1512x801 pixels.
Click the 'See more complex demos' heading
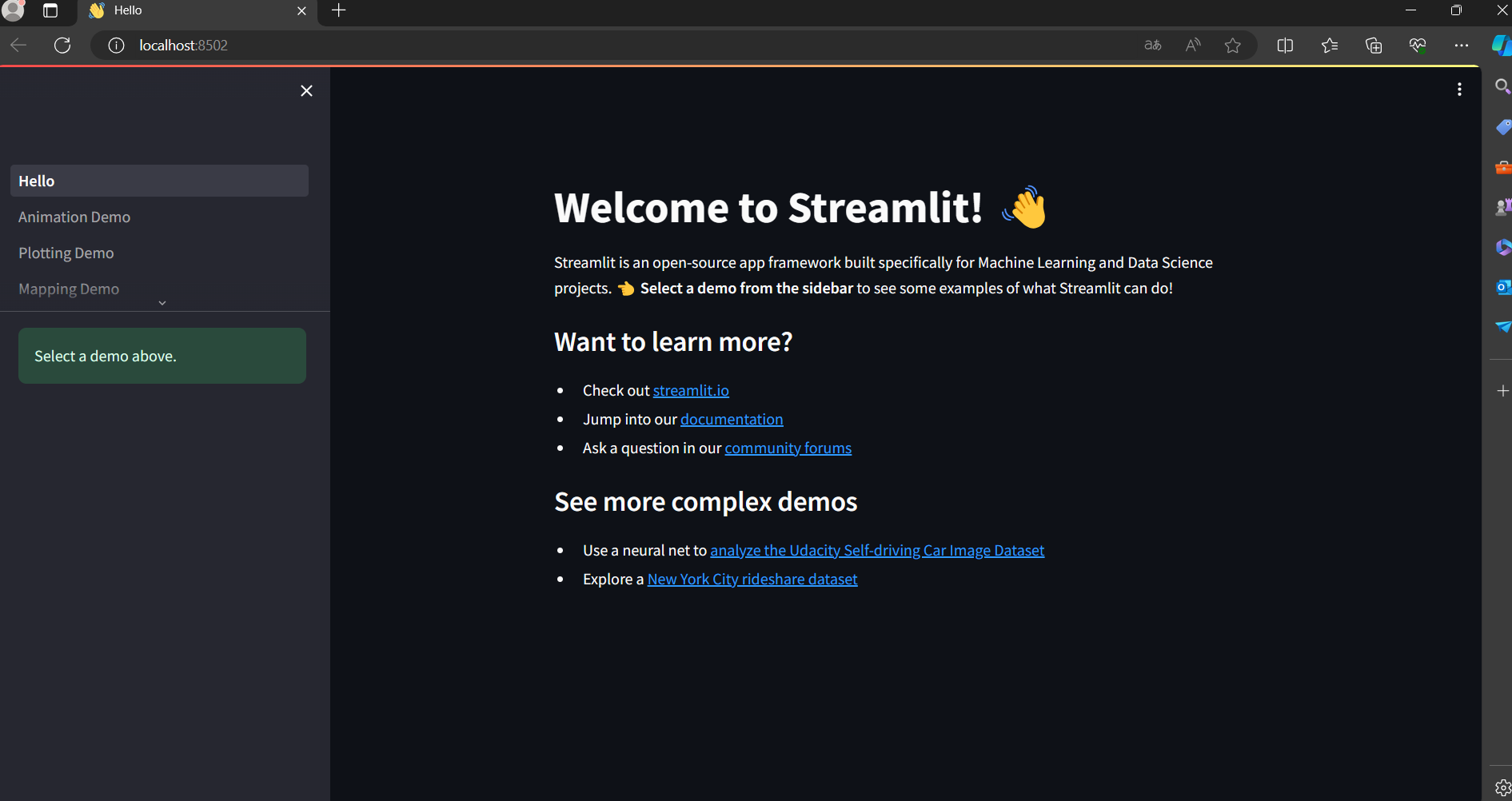click(x=706, y=502)
